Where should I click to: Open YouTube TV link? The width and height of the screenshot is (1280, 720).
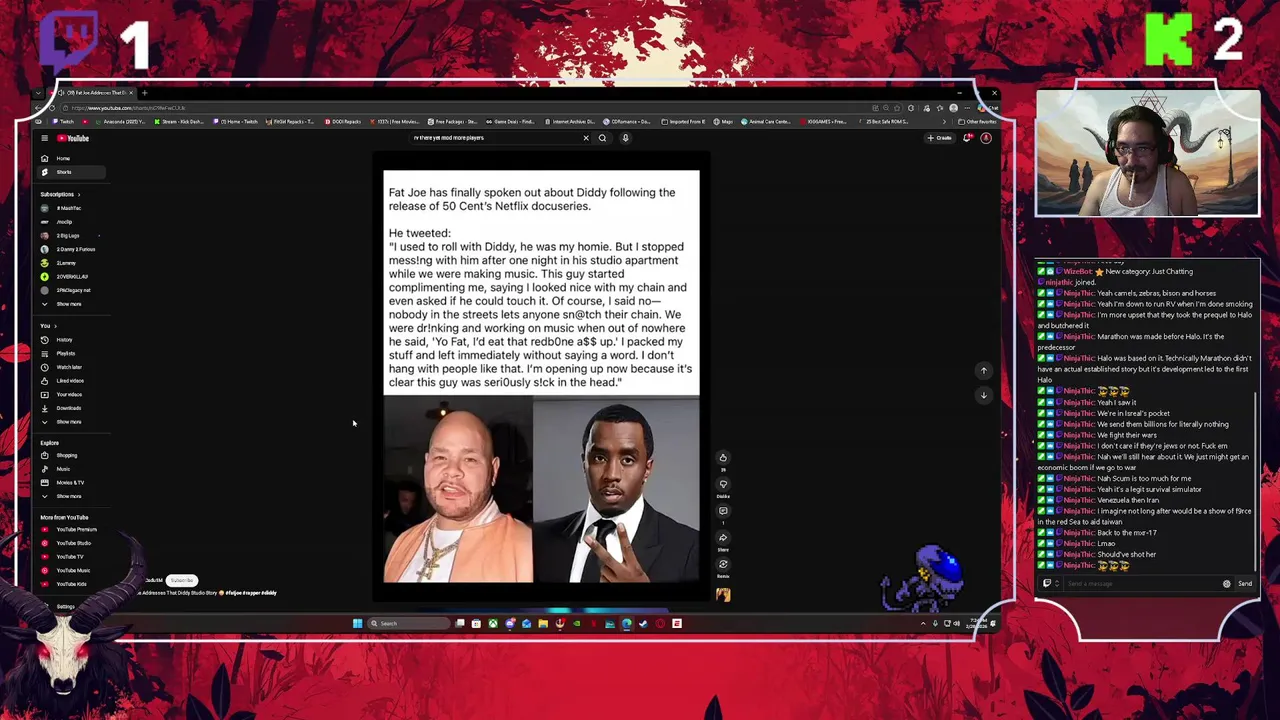[72, 556]
